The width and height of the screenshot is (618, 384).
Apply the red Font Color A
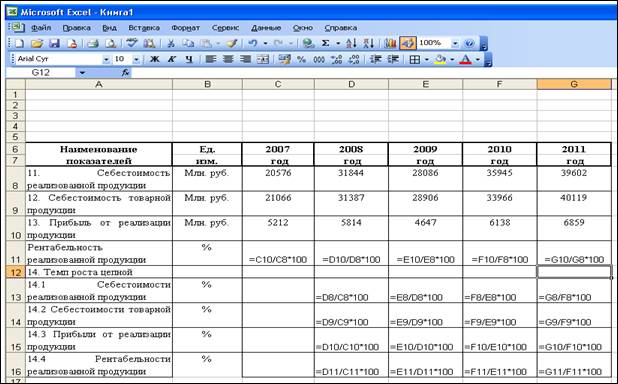(x=466, y=59)
